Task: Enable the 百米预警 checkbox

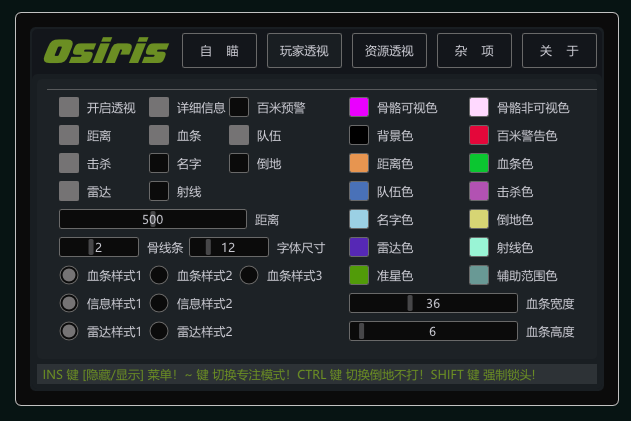Action: point(239,107)
